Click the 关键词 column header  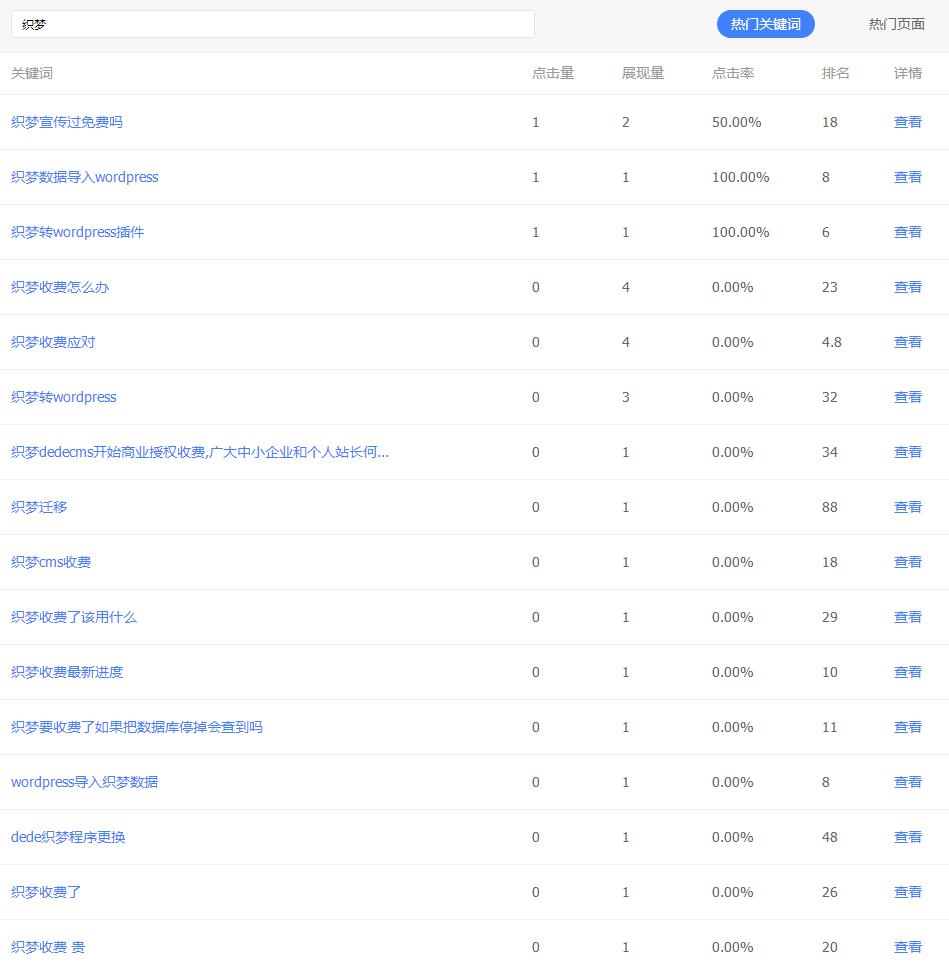coord(32,73)
